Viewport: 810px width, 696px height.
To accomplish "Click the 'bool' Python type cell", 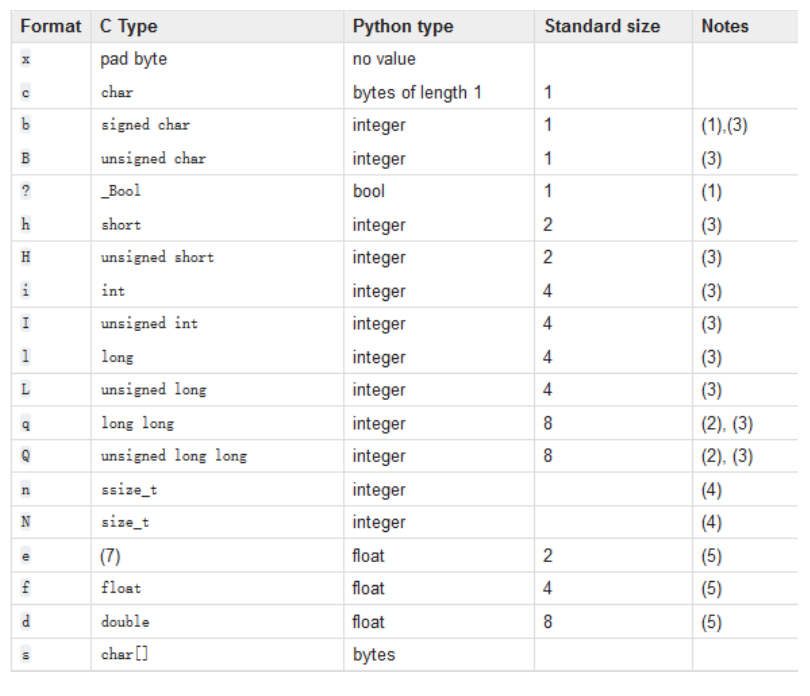I will click(369, 191).
